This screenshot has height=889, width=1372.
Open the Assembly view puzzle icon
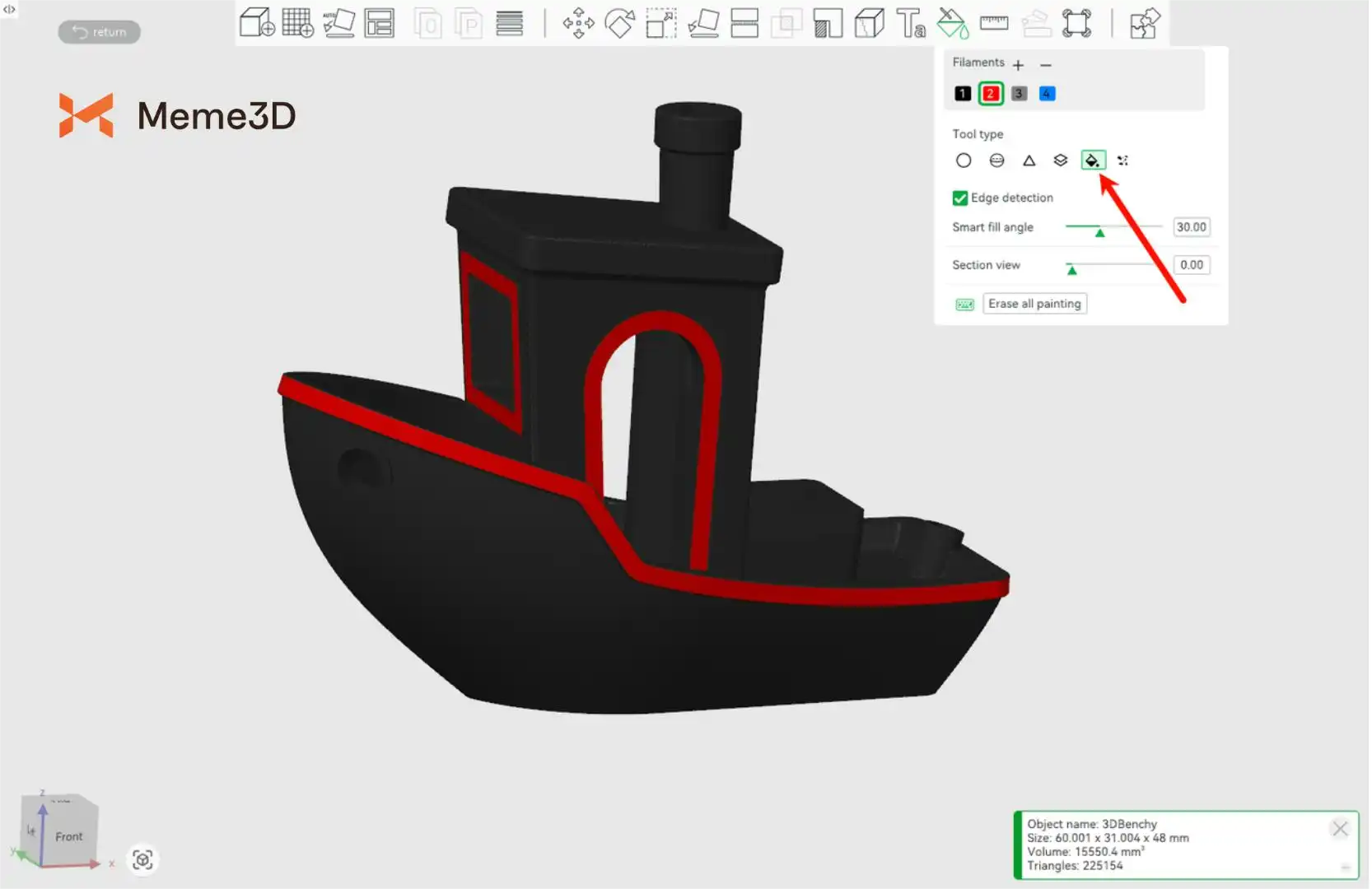click(x=1144, y=23)
